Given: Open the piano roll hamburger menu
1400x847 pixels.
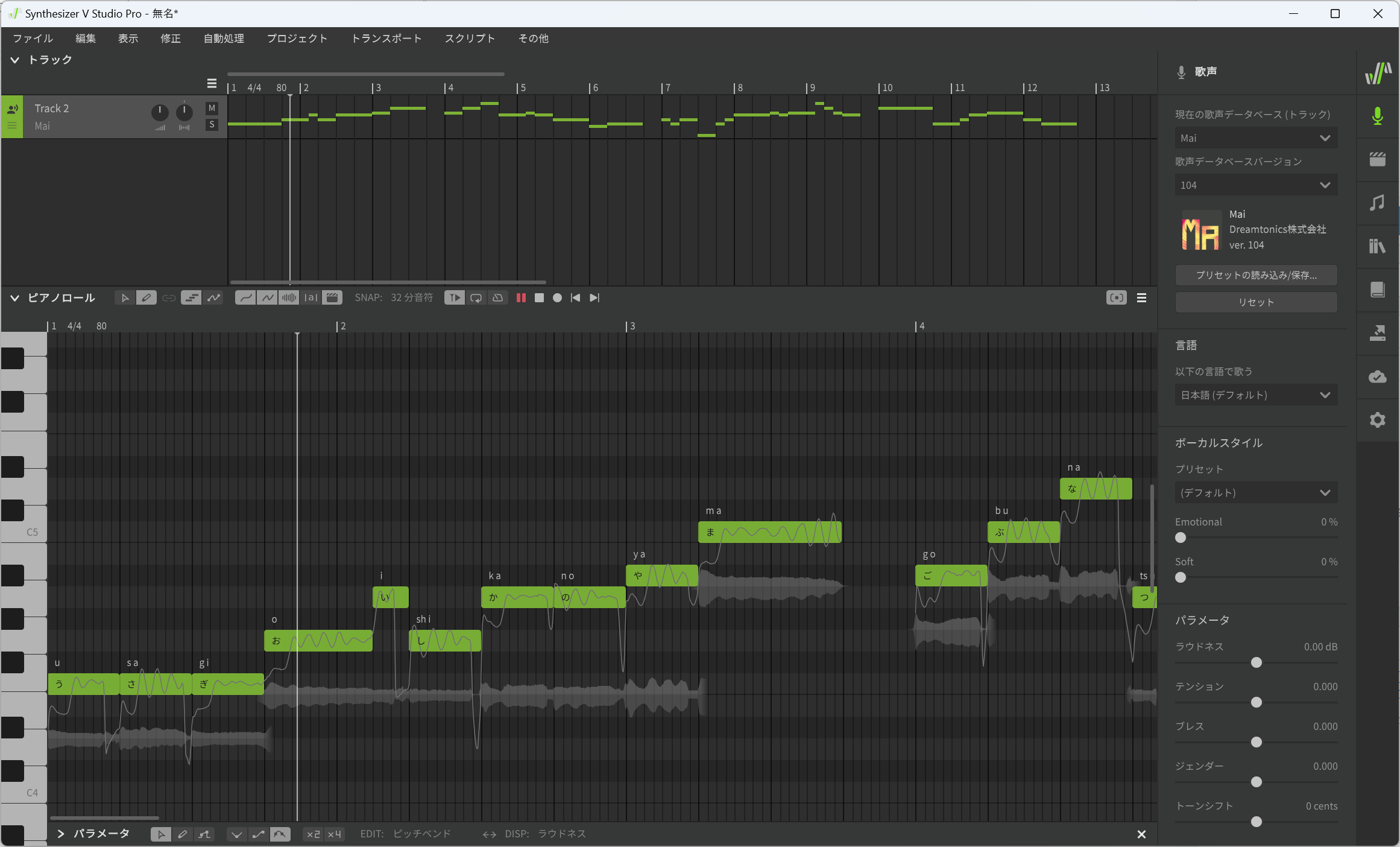Looking at the screenshot, I should coord(1142,298).
